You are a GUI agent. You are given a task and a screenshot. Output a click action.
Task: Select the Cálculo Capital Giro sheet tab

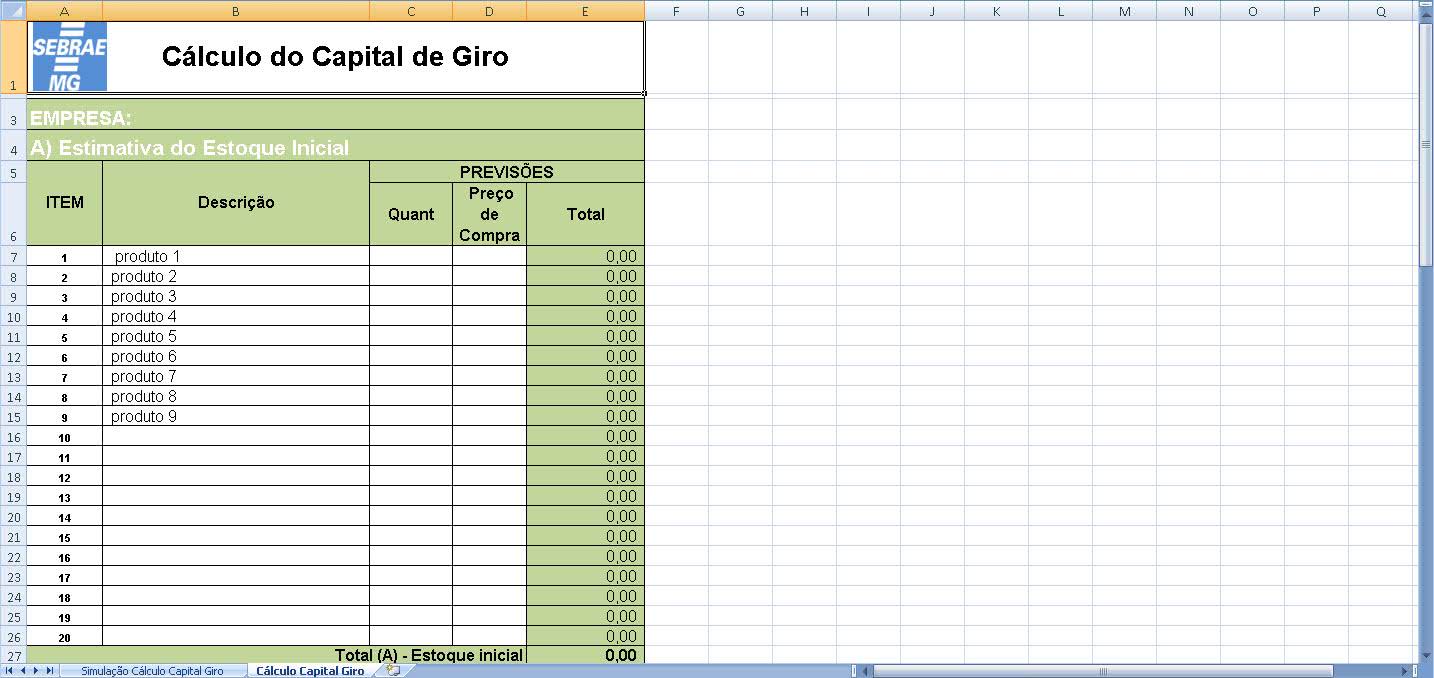[310, 671]
